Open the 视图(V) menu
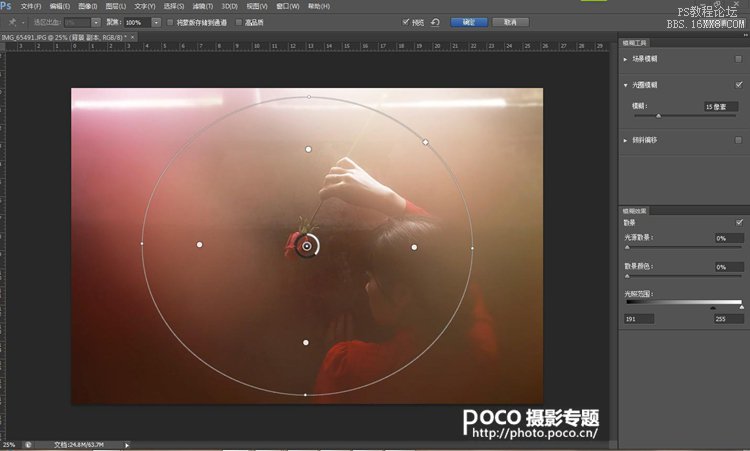750x451 pixels. click(x=257, y=6)
